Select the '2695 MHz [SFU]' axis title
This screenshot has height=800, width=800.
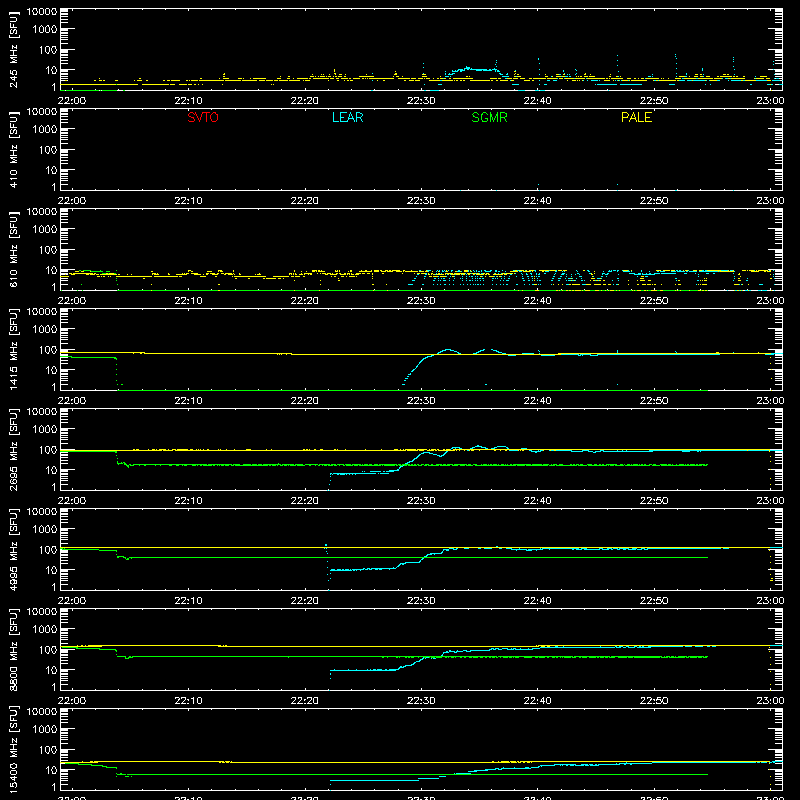click(x=13, y=449)
